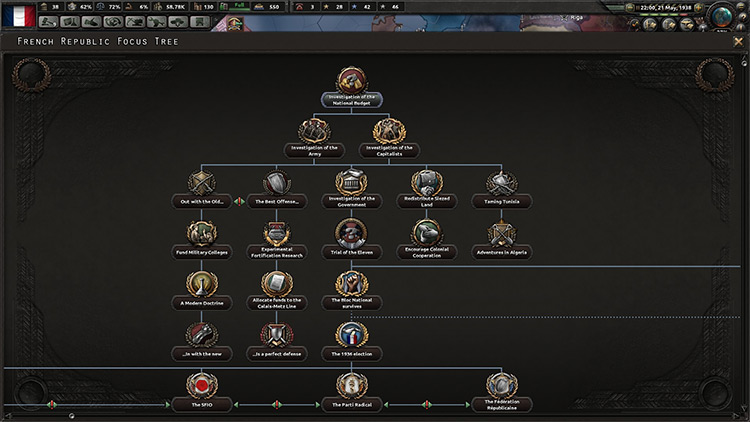This screenshot has height=422, width=750.
Task: Select Allocate Funds to Calais-Metz Line focus
Action: click(276, 290)
